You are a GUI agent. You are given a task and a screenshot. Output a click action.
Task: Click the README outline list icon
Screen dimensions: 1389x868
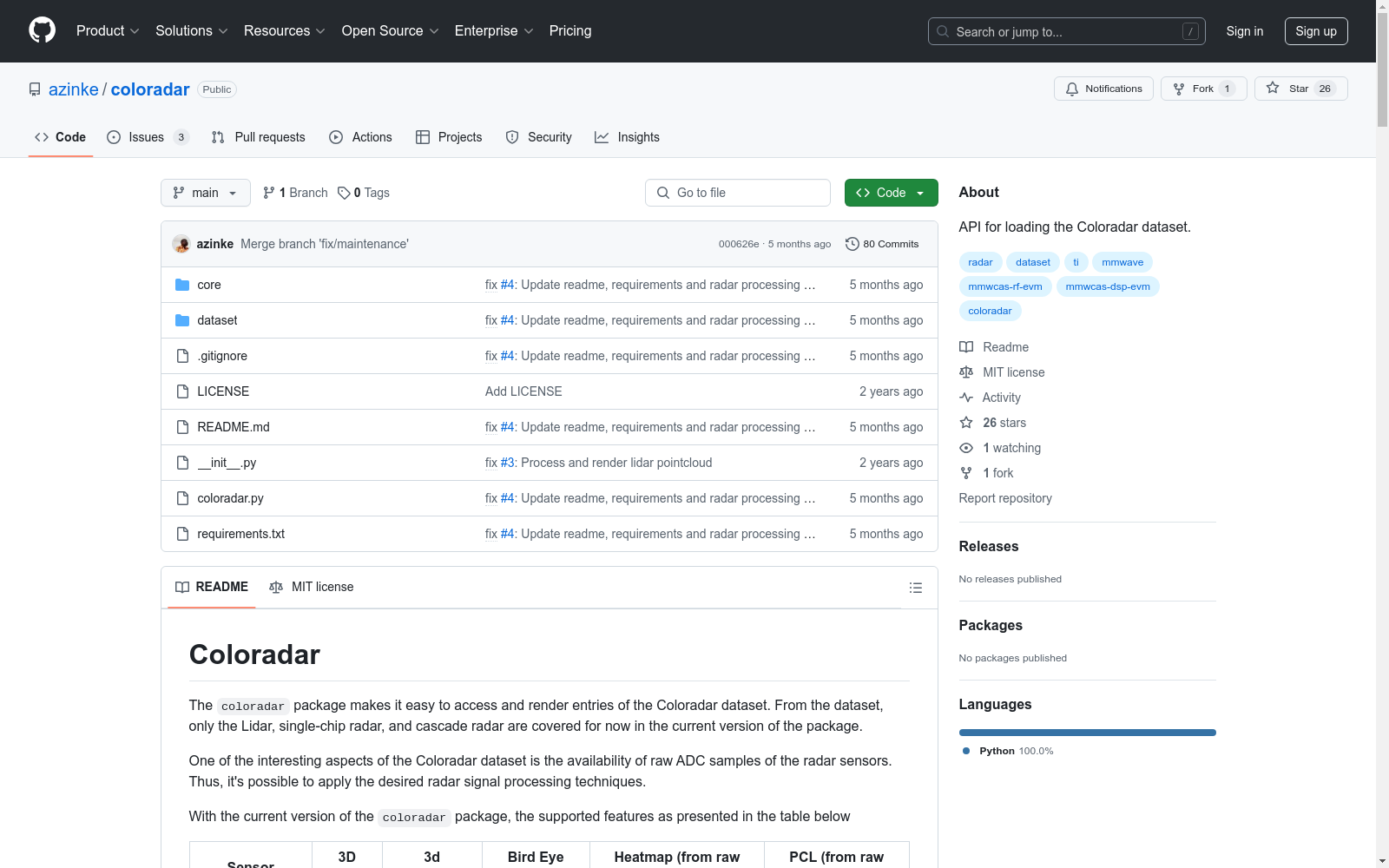[915, 588]
